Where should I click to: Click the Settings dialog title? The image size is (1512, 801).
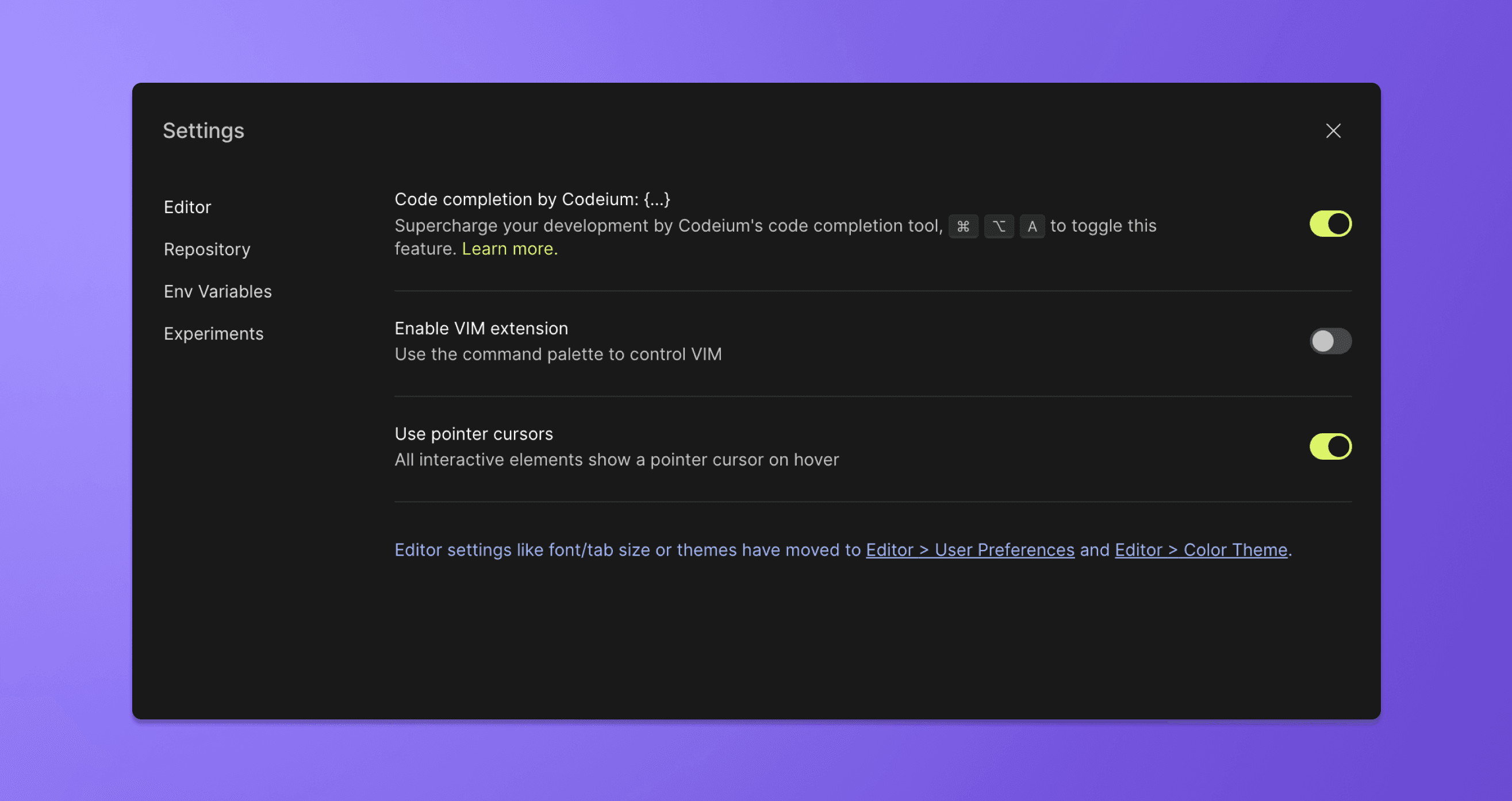[x=203, y=131]
